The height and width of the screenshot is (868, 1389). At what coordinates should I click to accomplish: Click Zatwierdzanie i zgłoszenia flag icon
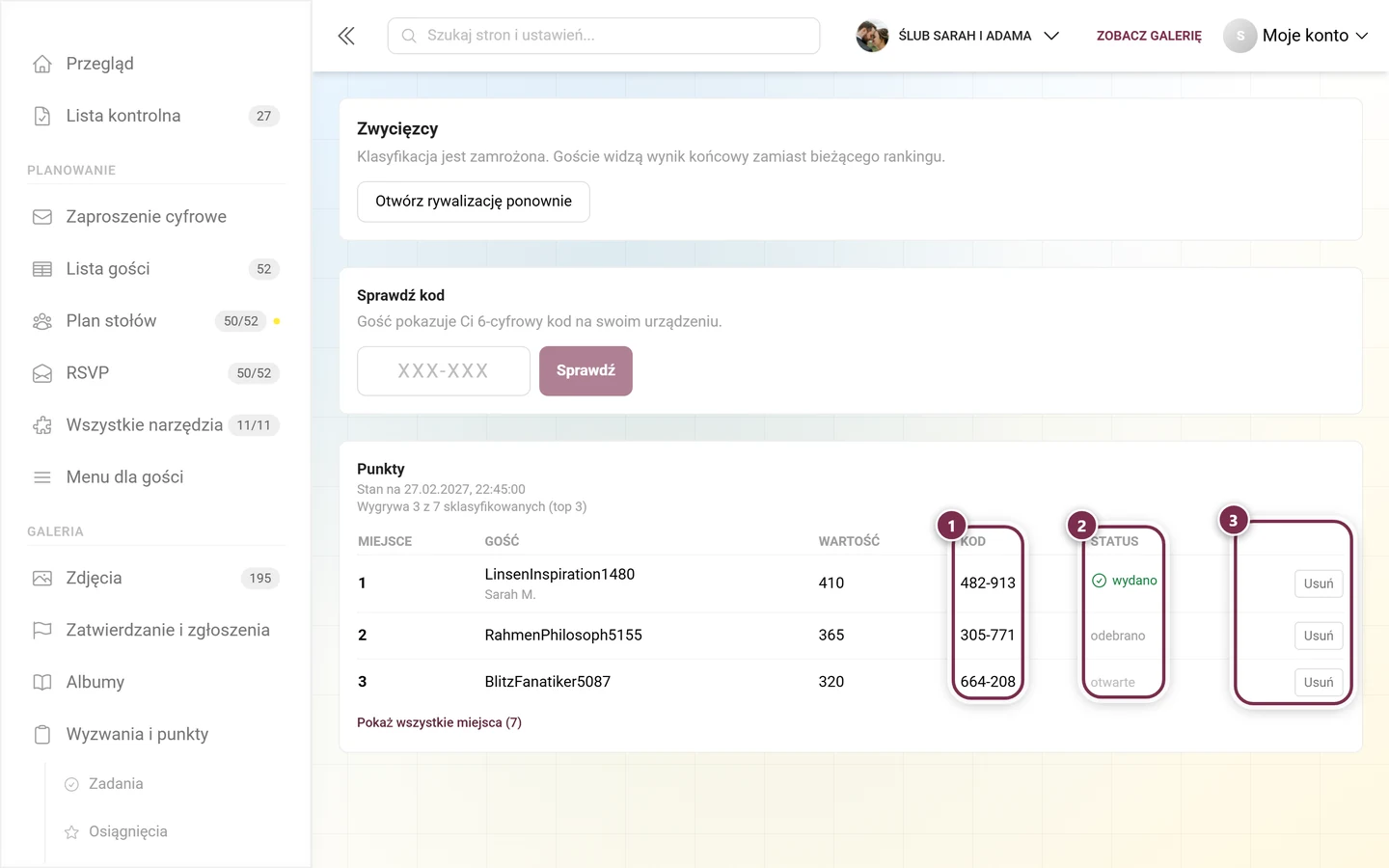(42, 631)
